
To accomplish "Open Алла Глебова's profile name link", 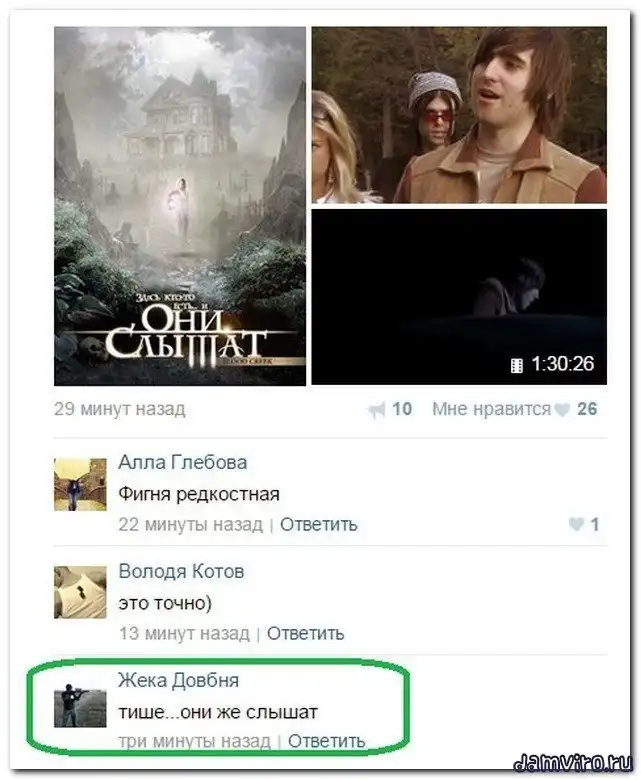I will pyautogui.click(x=183, y=463).
